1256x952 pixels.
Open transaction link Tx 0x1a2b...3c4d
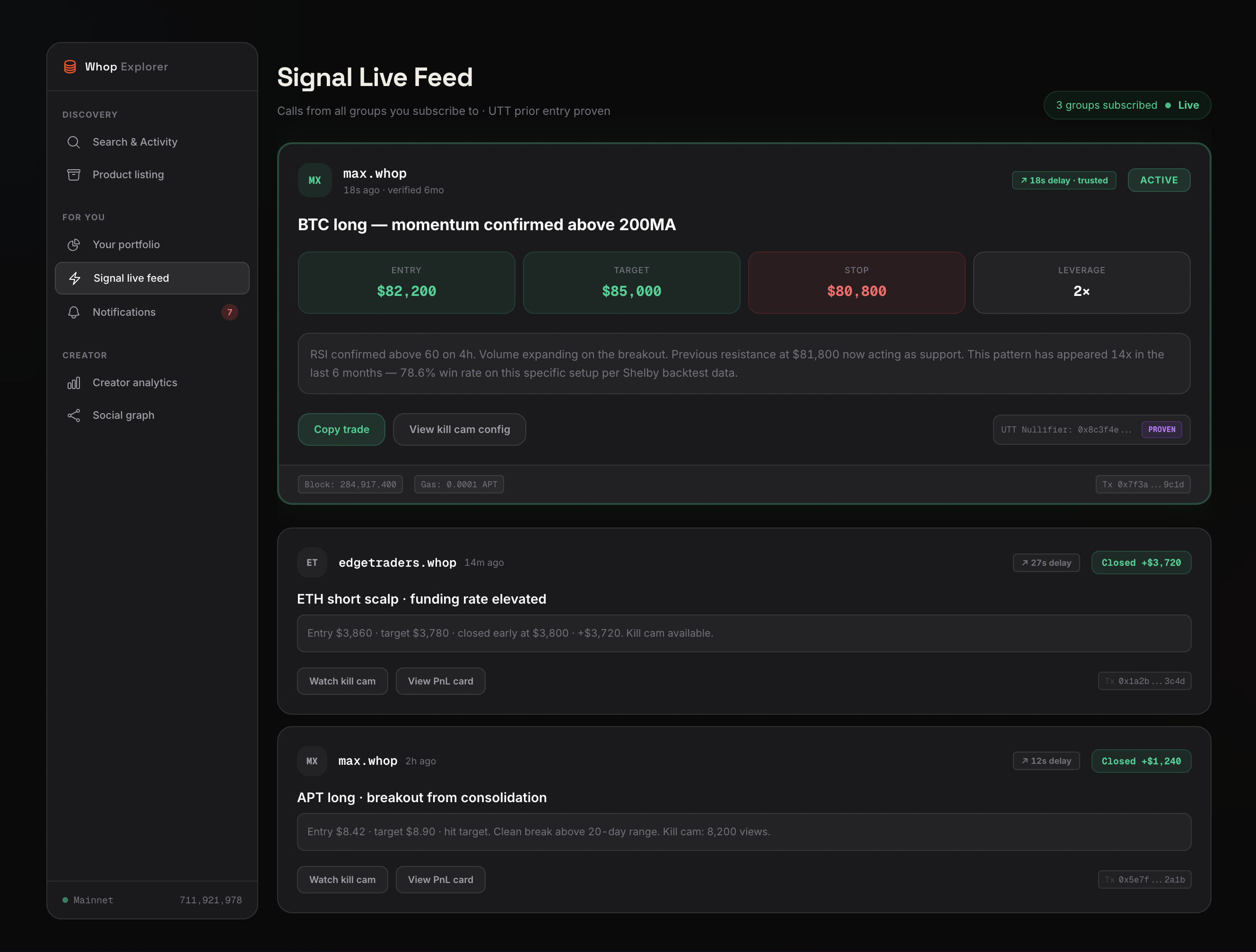(x=1145, y=681)
